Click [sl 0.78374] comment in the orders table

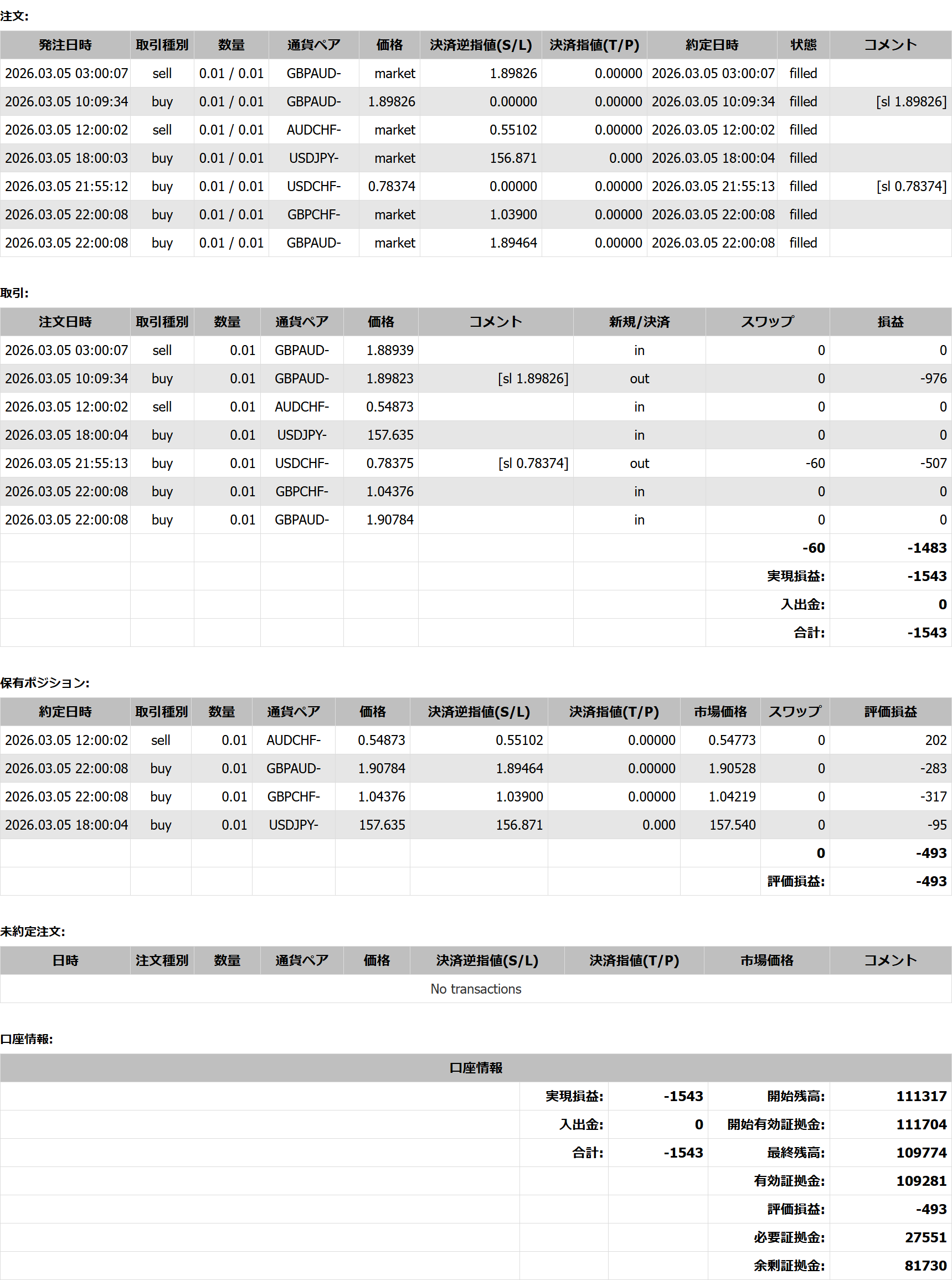(911, 186)
